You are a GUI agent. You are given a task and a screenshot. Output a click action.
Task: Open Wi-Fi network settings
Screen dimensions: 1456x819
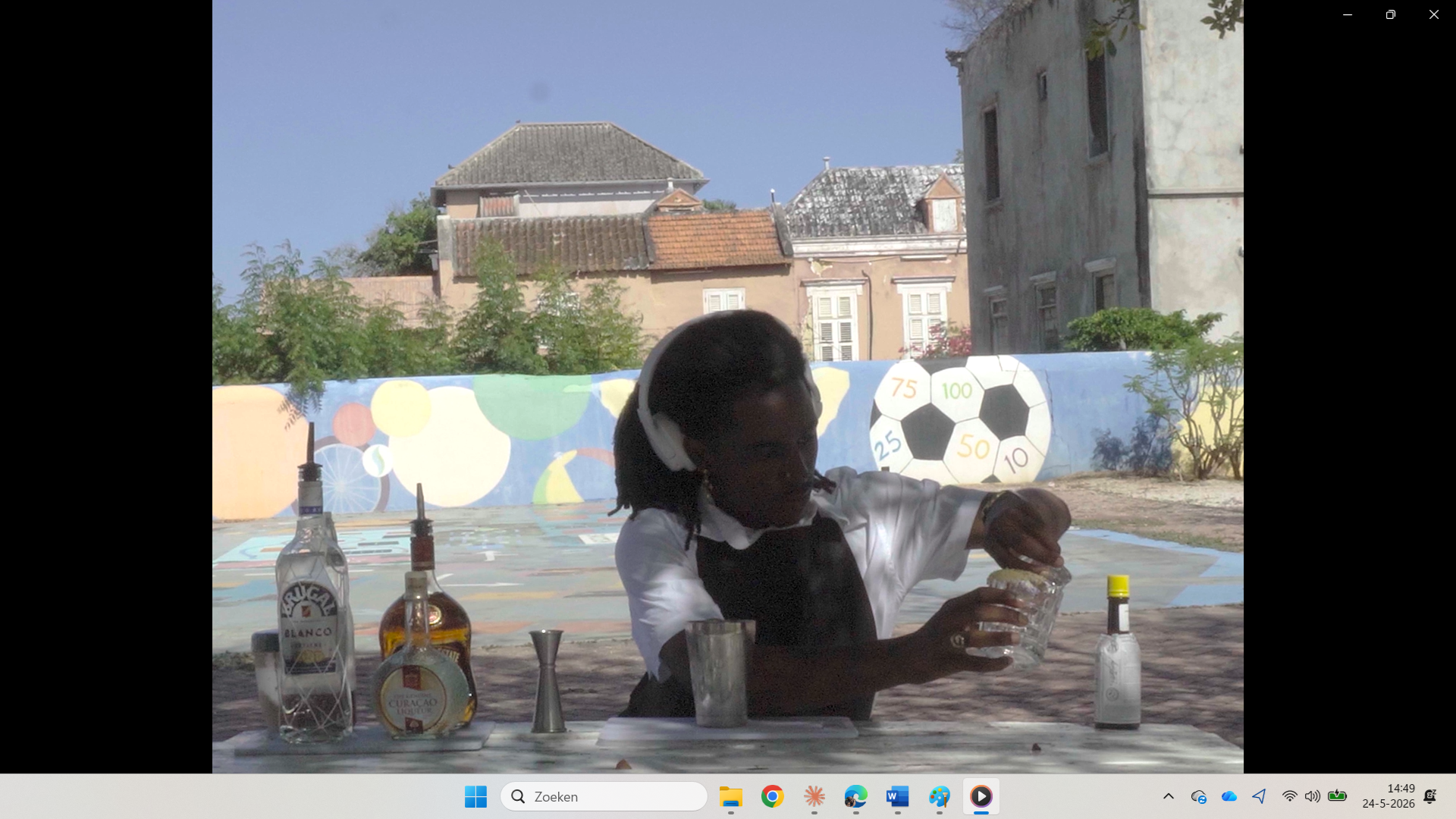[x=1289, y=796]
